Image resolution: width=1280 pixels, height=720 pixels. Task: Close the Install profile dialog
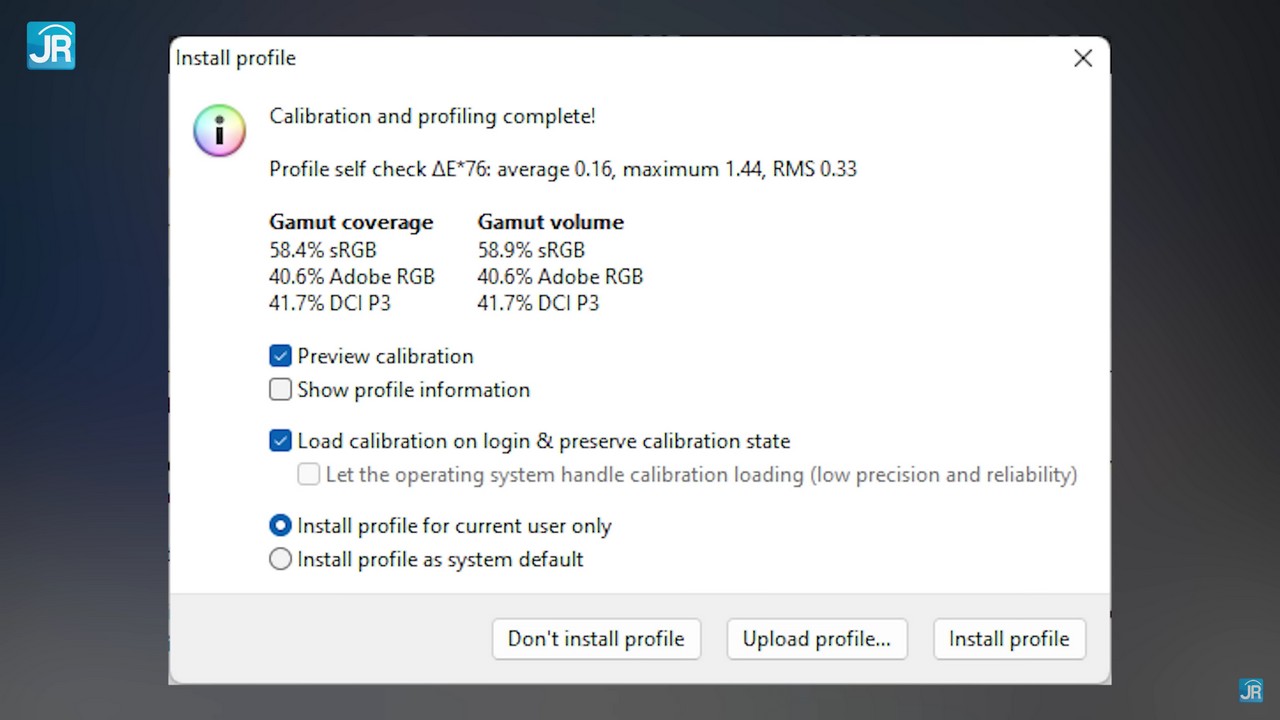(1082, 59)
